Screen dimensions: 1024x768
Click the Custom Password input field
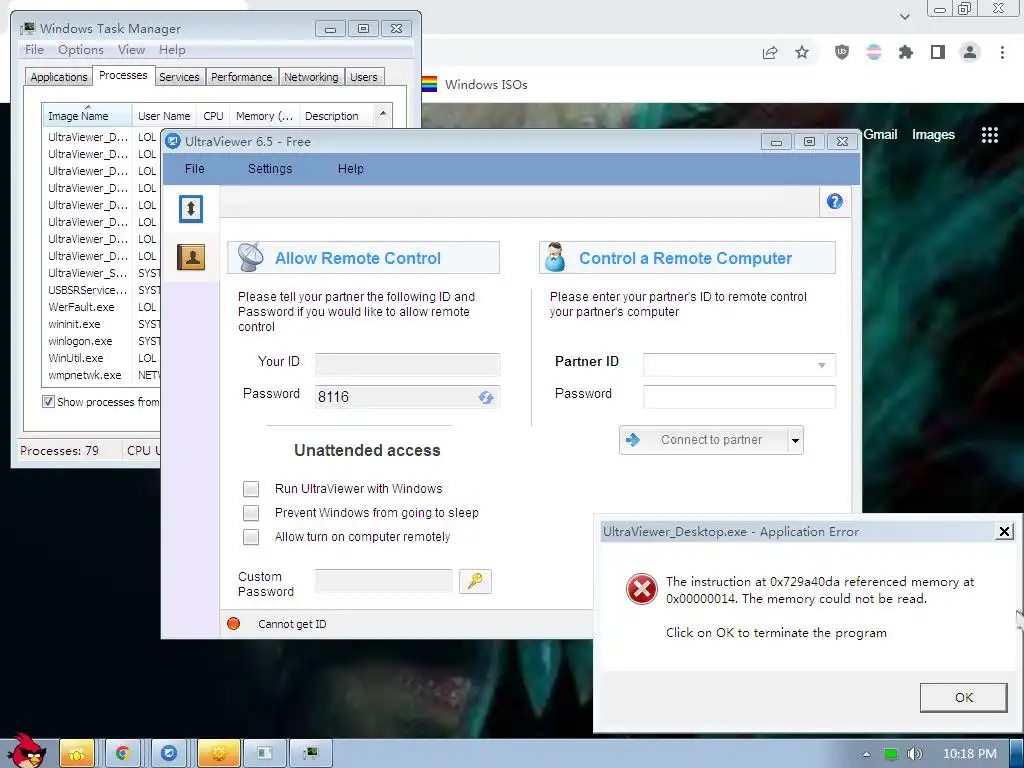pos(383,581)
